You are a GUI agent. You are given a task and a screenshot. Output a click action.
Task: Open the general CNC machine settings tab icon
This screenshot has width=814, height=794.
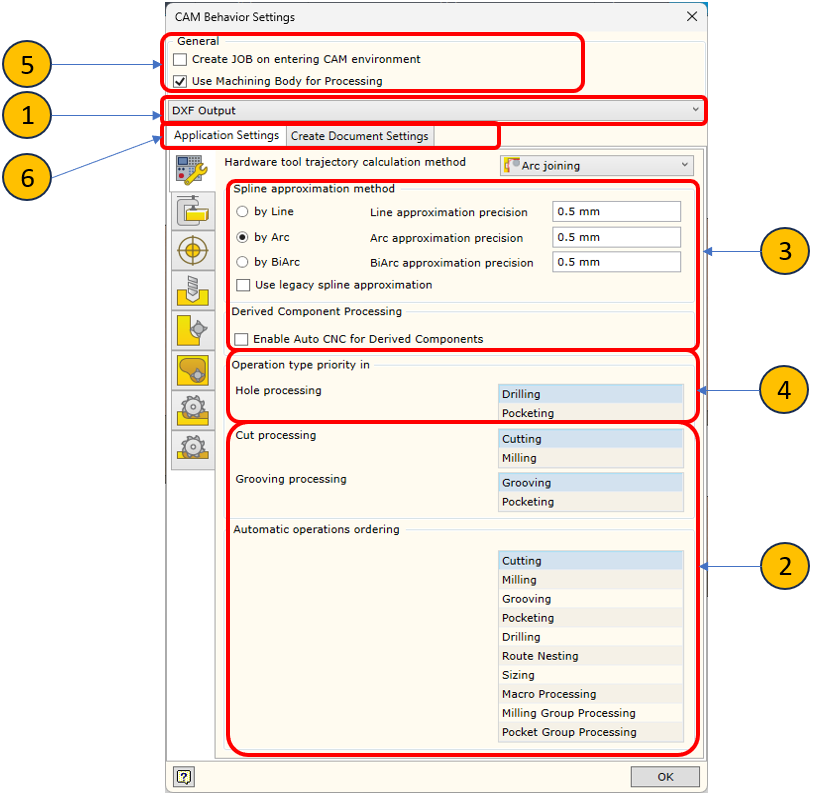pos(193,170)
